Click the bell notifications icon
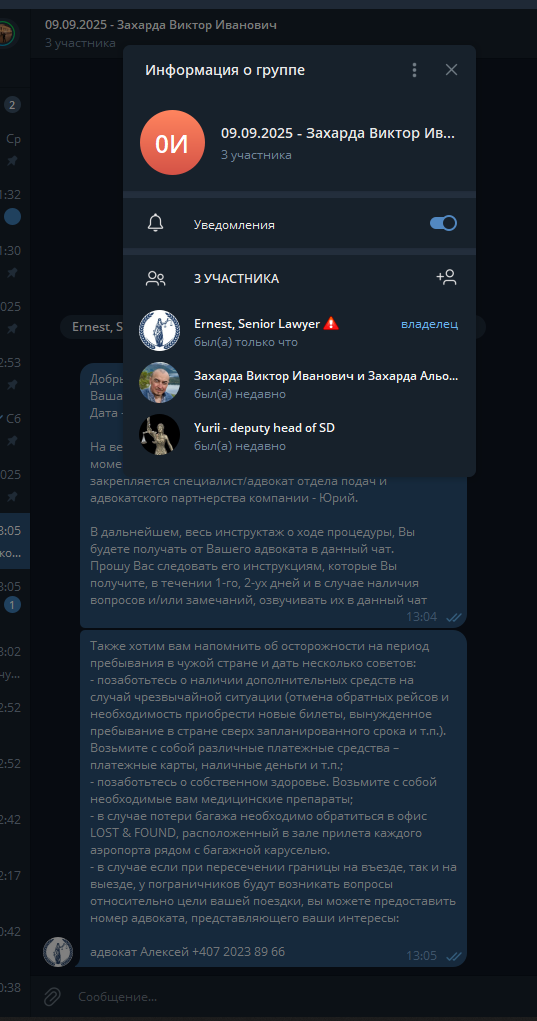 pyautogui.click(x=156, y=223)
